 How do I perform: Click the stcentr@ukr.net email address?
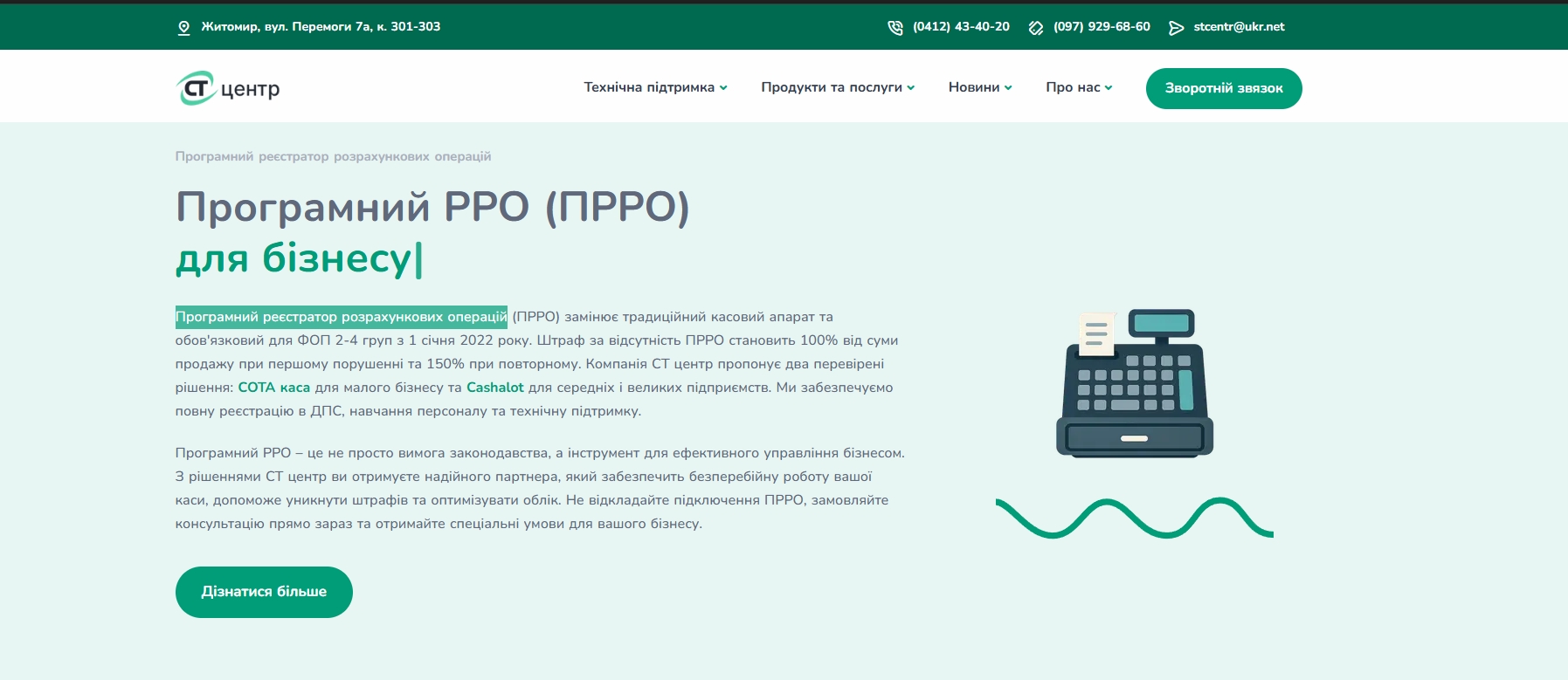(x=1239, y=27)
